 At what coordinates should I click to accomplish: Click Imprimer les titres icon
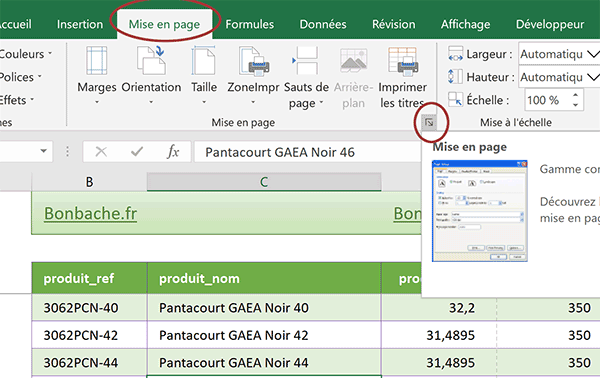tap(403, 60)
